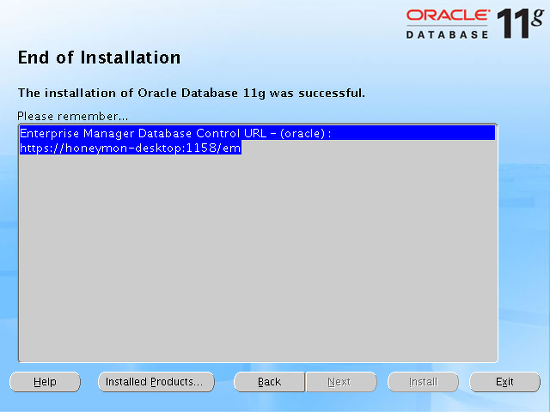Click Installed Products... button
Screen dimensions: 550x412
click(x=156, y=382)
